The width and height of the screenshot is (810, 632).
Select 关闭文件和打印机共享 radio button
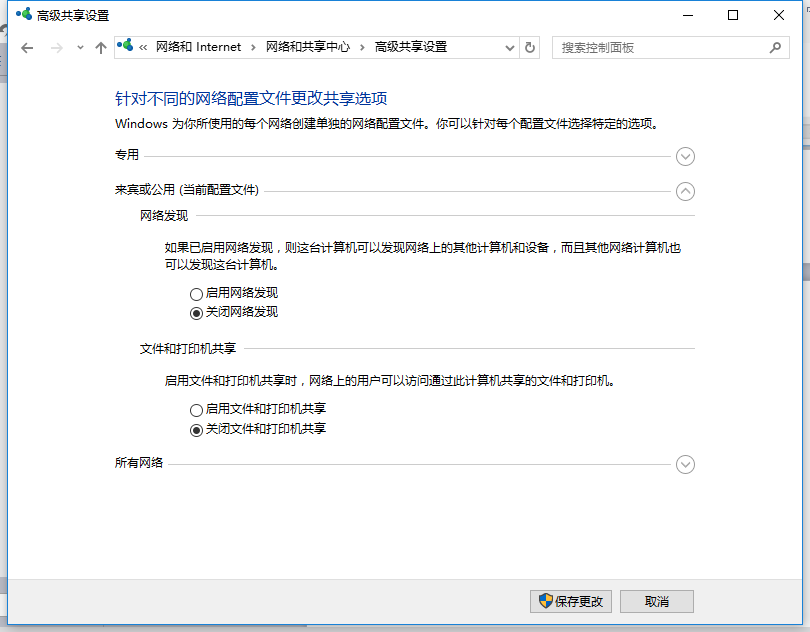(x=196, y=429)
